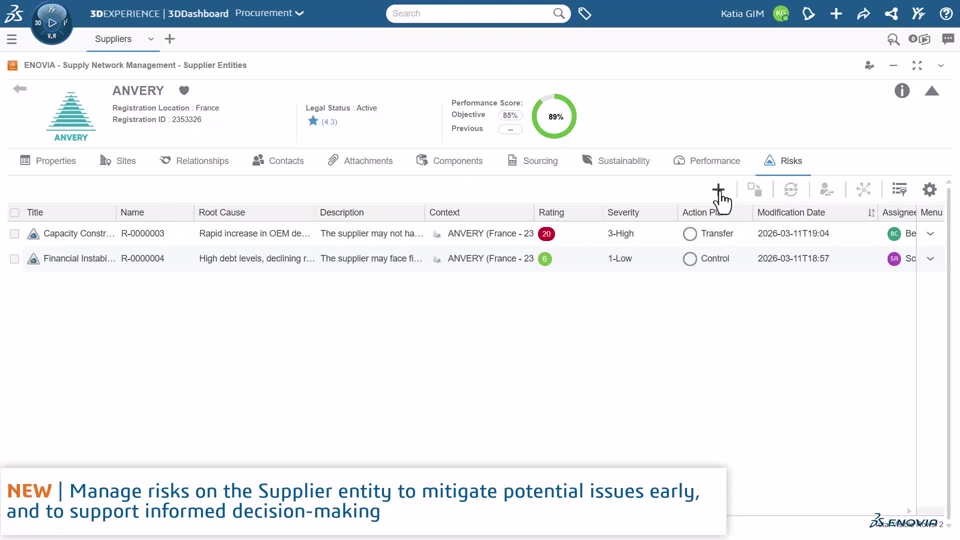Switch to the Contacts tab
The height and width of the screenshot is (540, 960).
[x=278, y=160]
